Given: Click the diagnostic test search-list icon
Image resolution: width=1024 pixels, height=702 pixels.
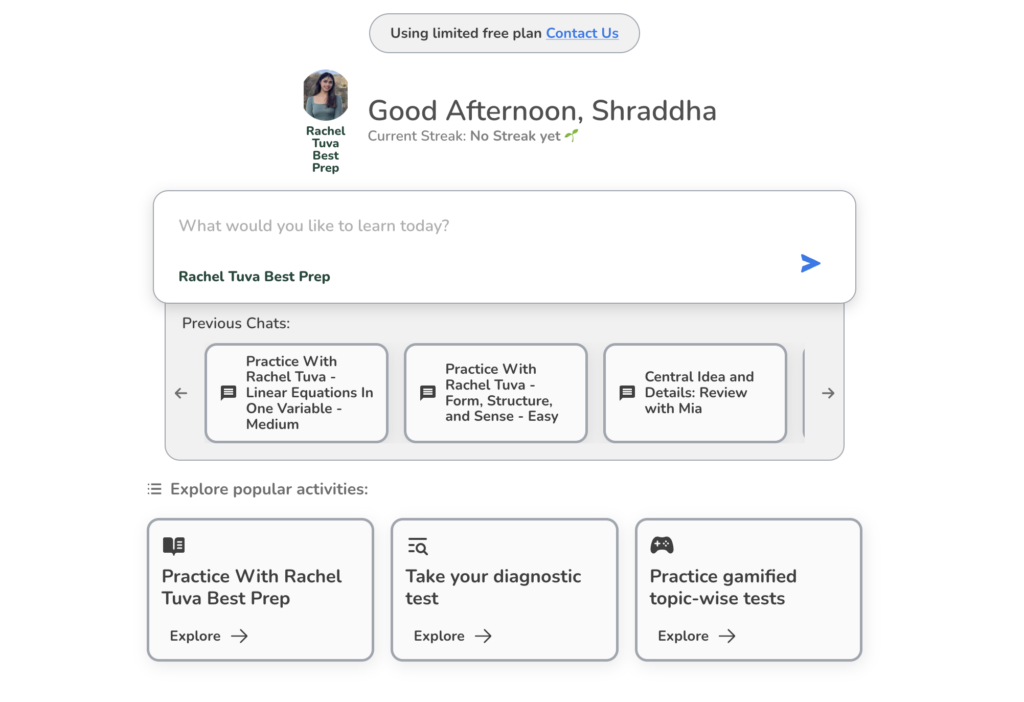Looking at the screenshot, I should point(417,546).
